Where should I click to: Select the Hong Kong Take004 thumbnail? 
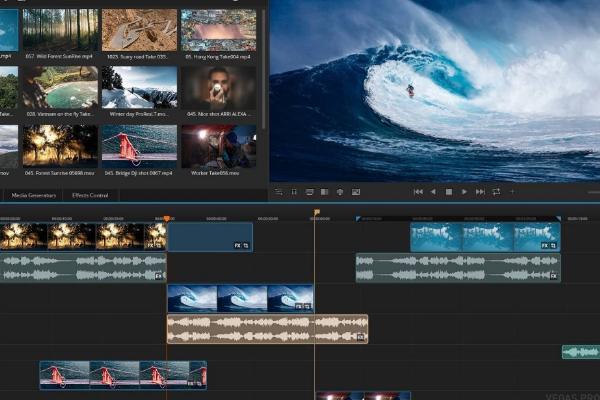pyautogui.click(x=218, y=30)
